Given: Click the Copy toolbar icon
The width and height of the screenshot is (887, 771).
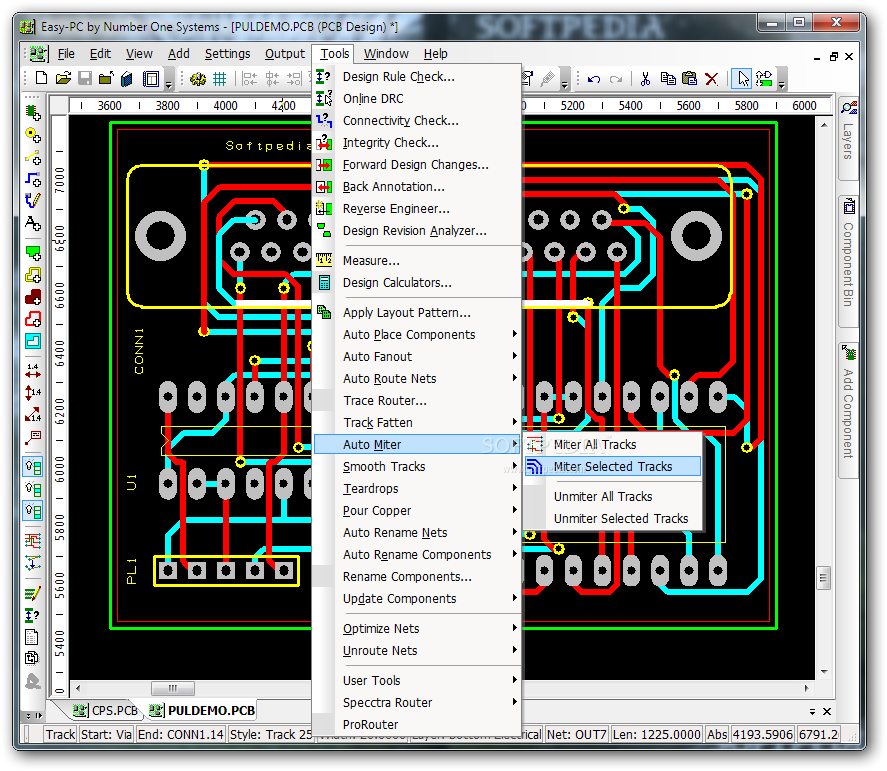Looking at the screenshot, I should click(668, 79).
